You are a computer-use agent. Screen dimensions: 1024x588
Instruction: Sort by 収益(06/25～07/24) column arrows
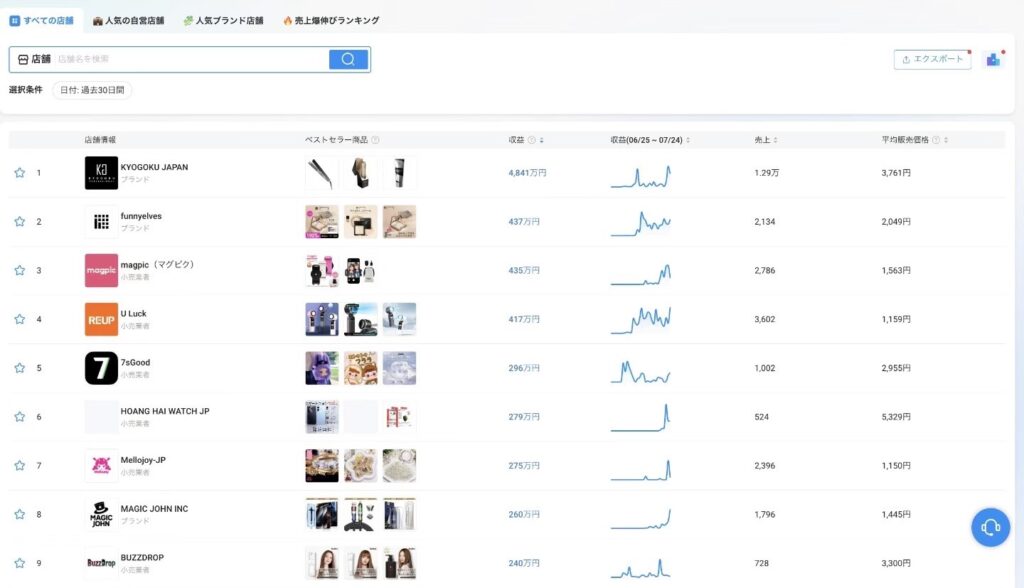coord(688,140)
